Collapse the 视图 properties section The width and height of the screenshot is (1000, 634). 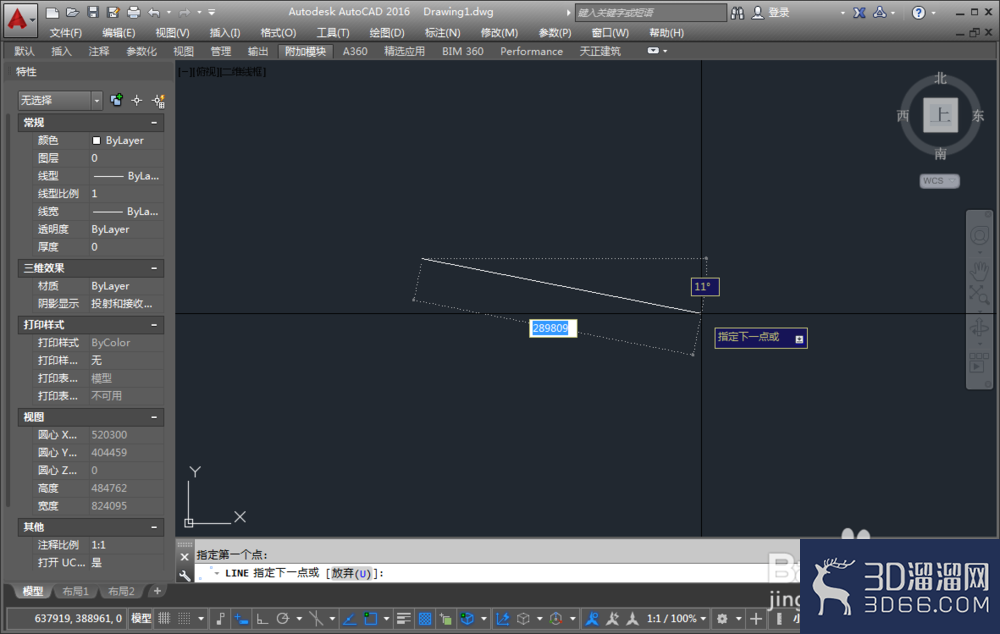[154, 417]
